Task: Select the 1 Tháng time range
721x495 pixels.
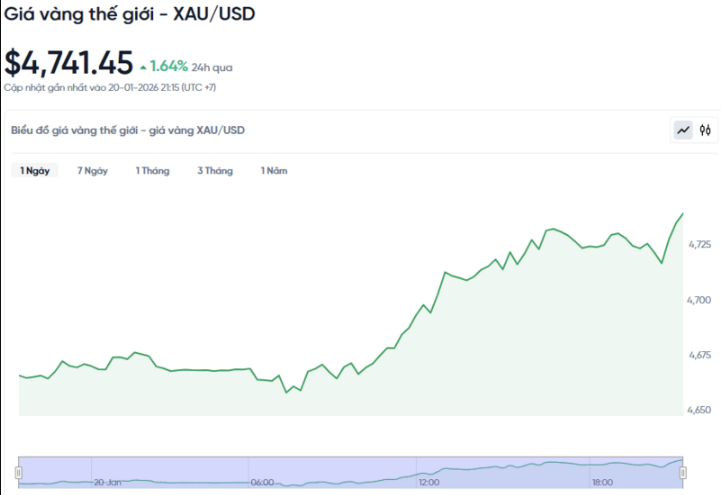Action: click(x=152, y=171)
